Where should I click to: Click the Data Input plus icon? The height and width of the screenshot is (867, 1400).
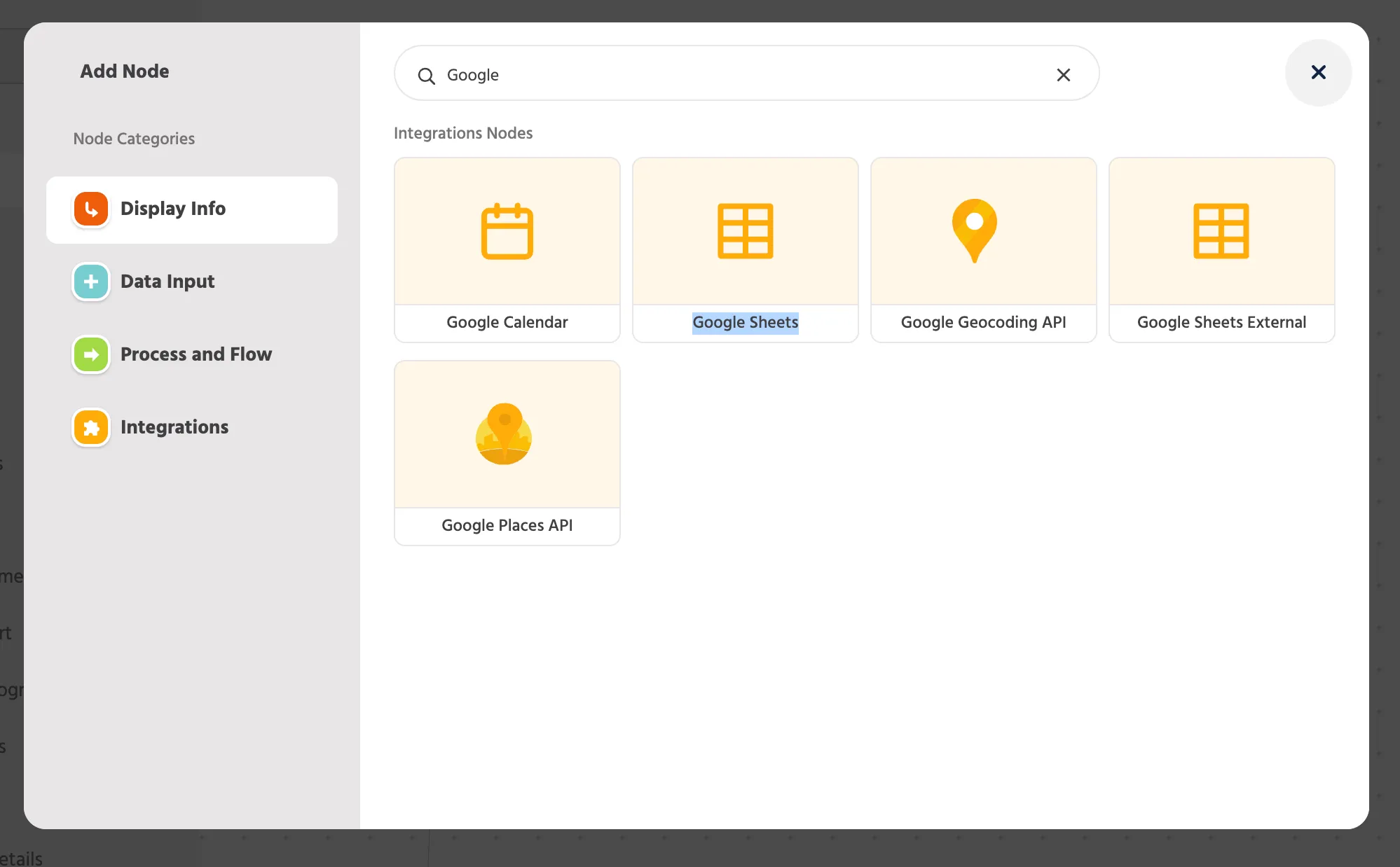91,282
